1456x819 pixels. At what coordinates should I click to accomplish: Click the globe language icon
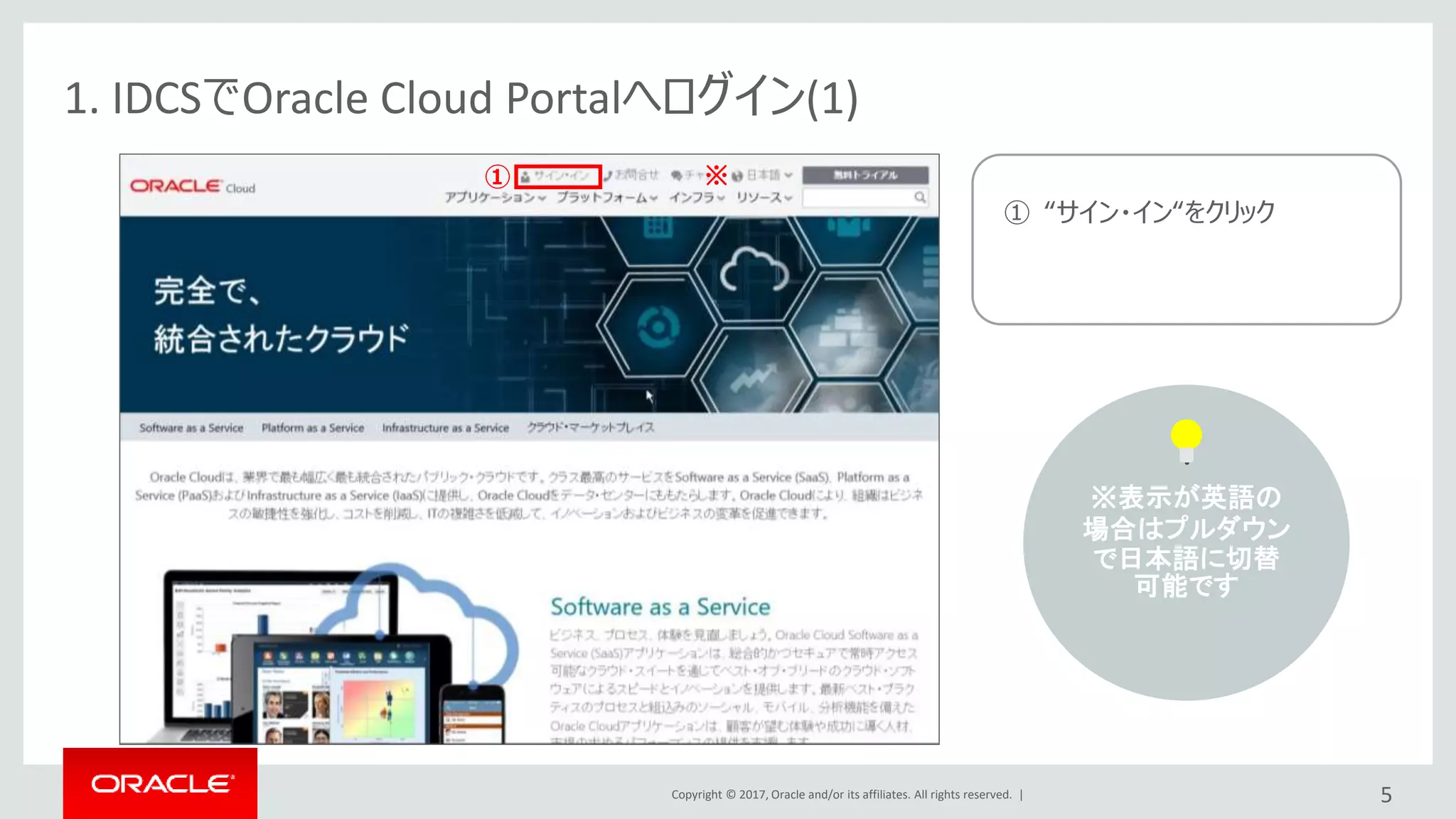click(x=737, y=176)
